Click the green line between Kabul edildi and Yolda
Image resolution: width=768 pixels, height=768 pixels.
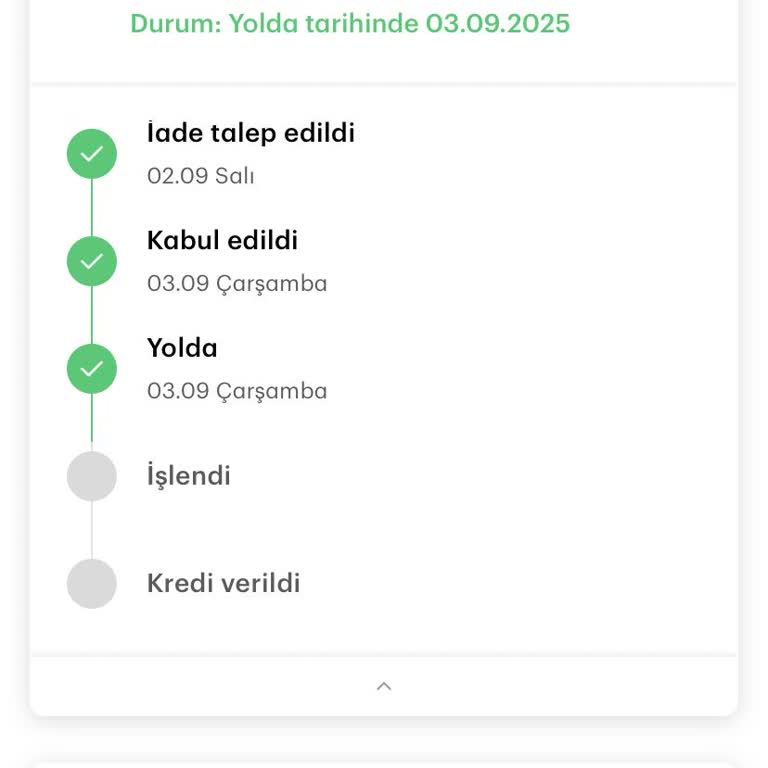(92, 315)
